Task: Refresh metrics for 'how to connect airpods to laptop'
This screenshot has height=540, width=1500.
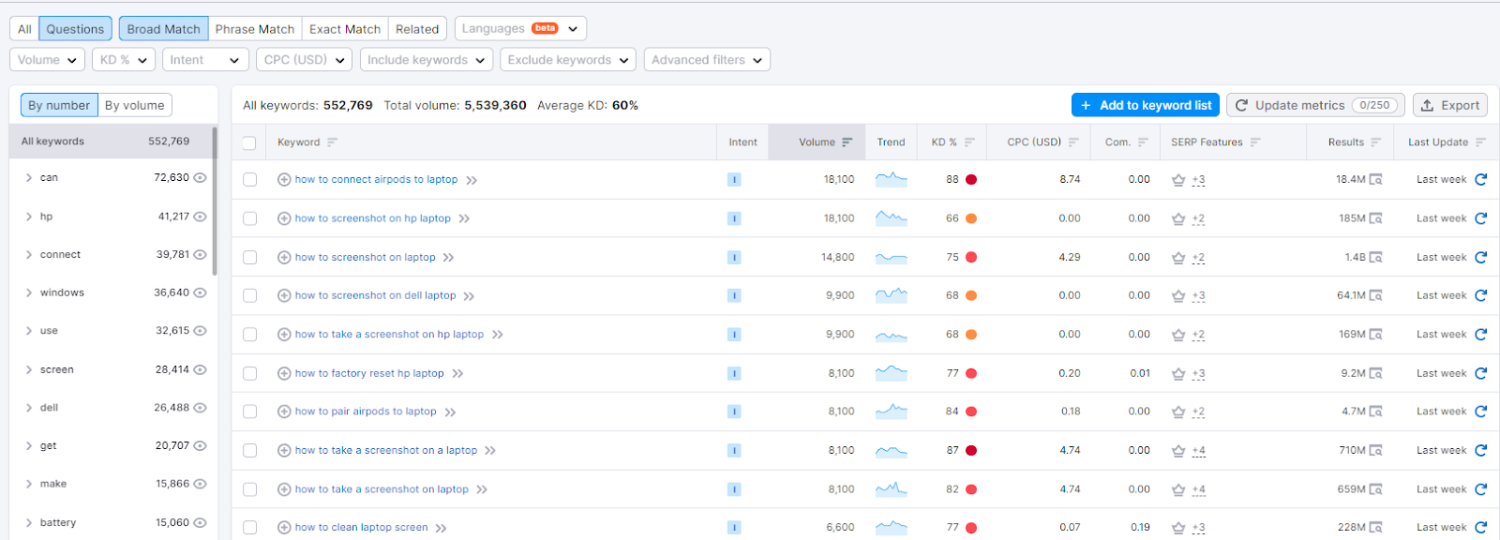Action: (x=1481, y=180)
